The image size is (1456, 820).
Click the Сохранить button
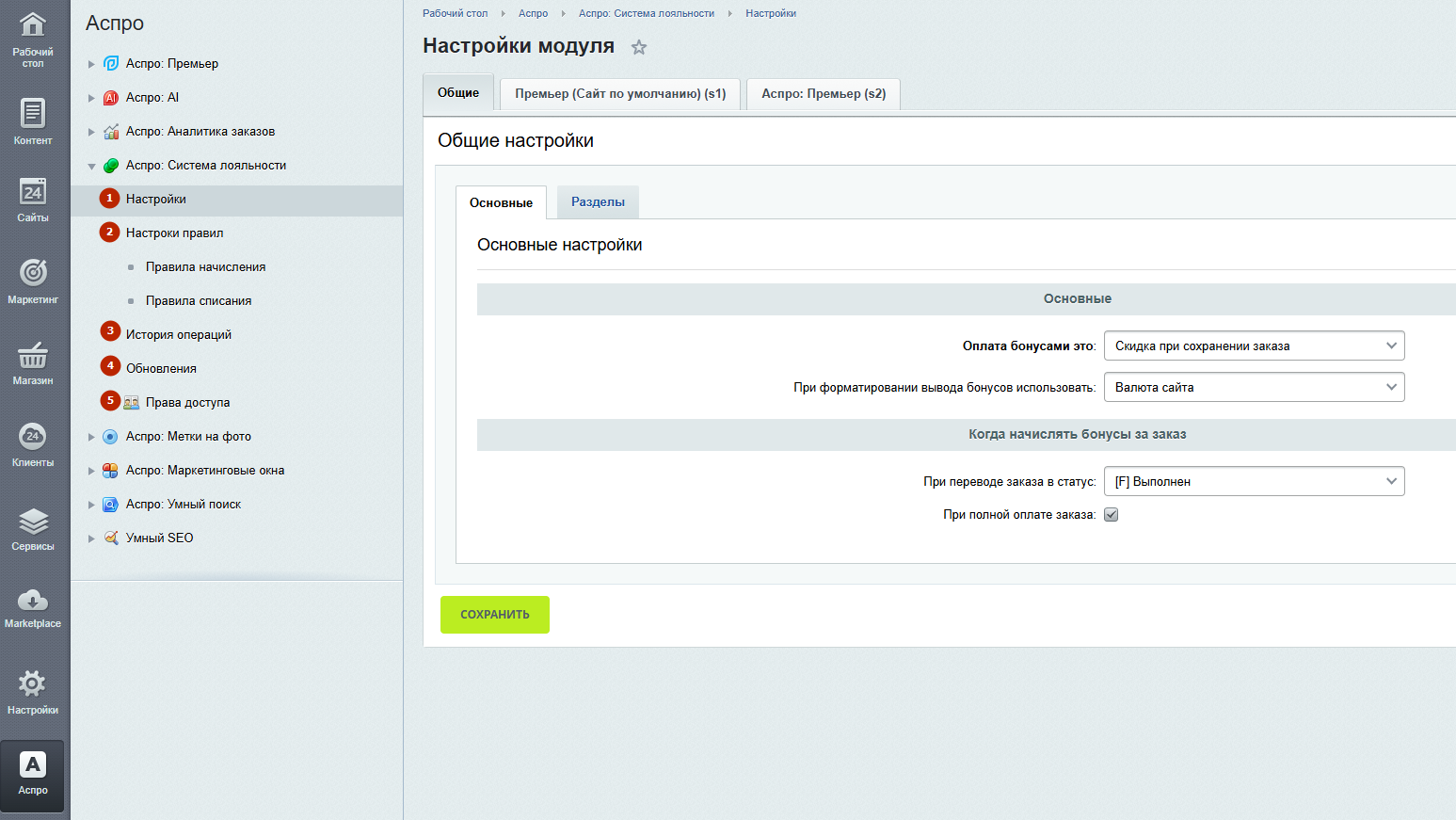(x=494, y=615)
